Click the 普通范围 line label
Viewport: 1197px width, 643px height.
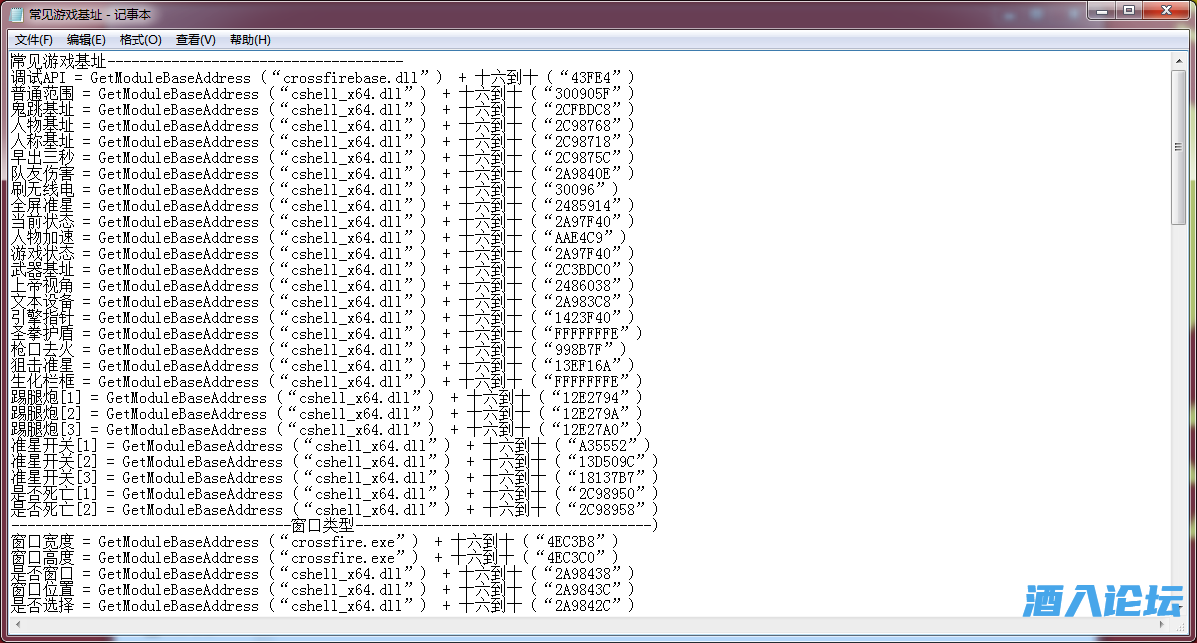43,94
